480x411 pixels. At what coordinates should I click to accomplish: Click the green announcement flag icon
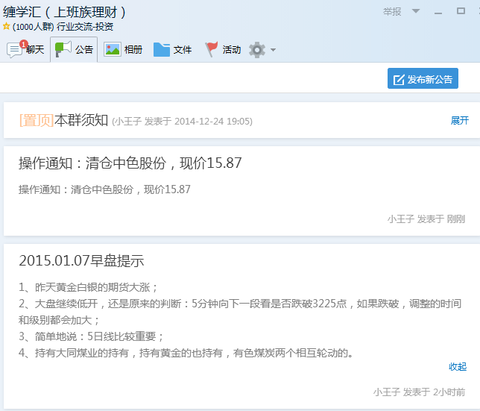[63, 49]
